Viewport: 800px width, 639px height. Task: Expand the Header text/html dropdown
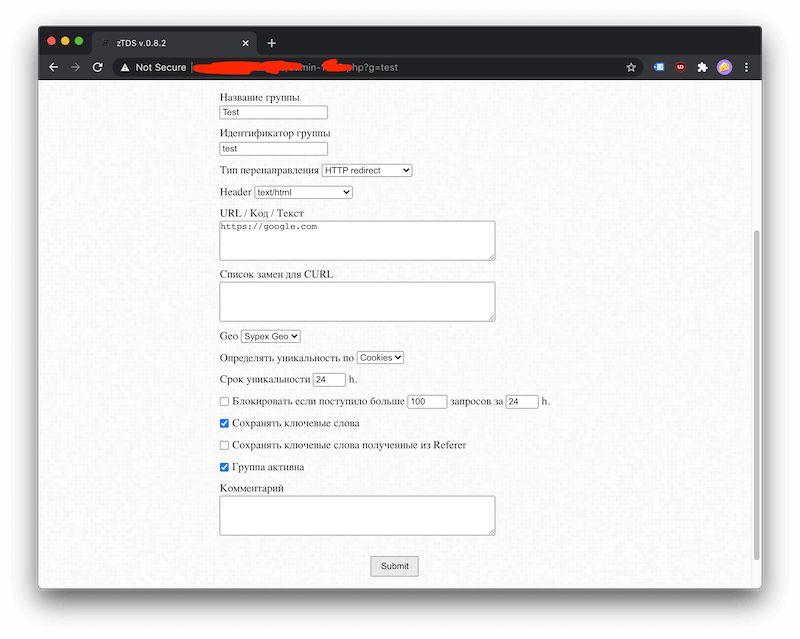pos(303,192)
